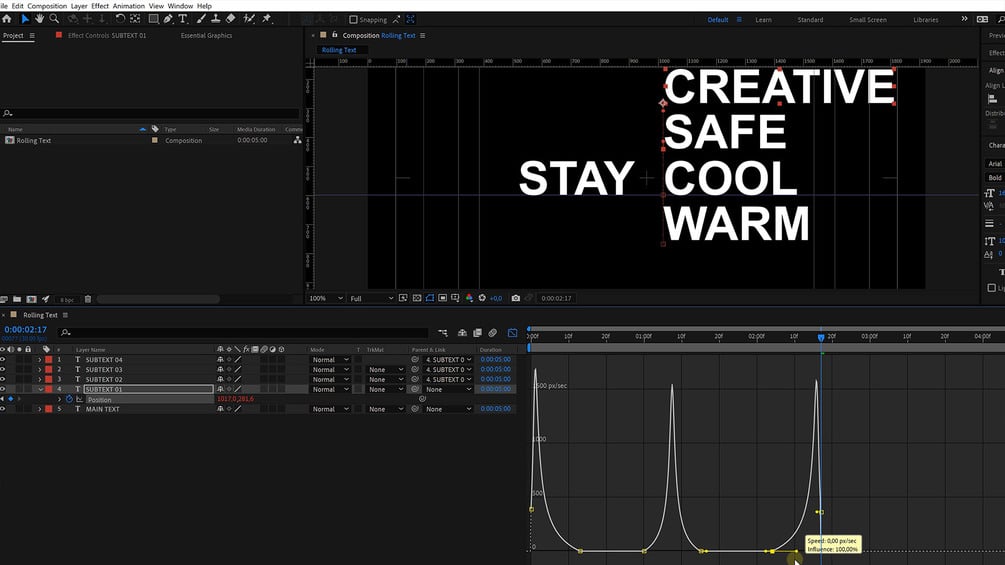This screenshot has width=1005, height=565.
Task: Click the Rolling Text breadcrumb in viewer
Action: [339, 50]
